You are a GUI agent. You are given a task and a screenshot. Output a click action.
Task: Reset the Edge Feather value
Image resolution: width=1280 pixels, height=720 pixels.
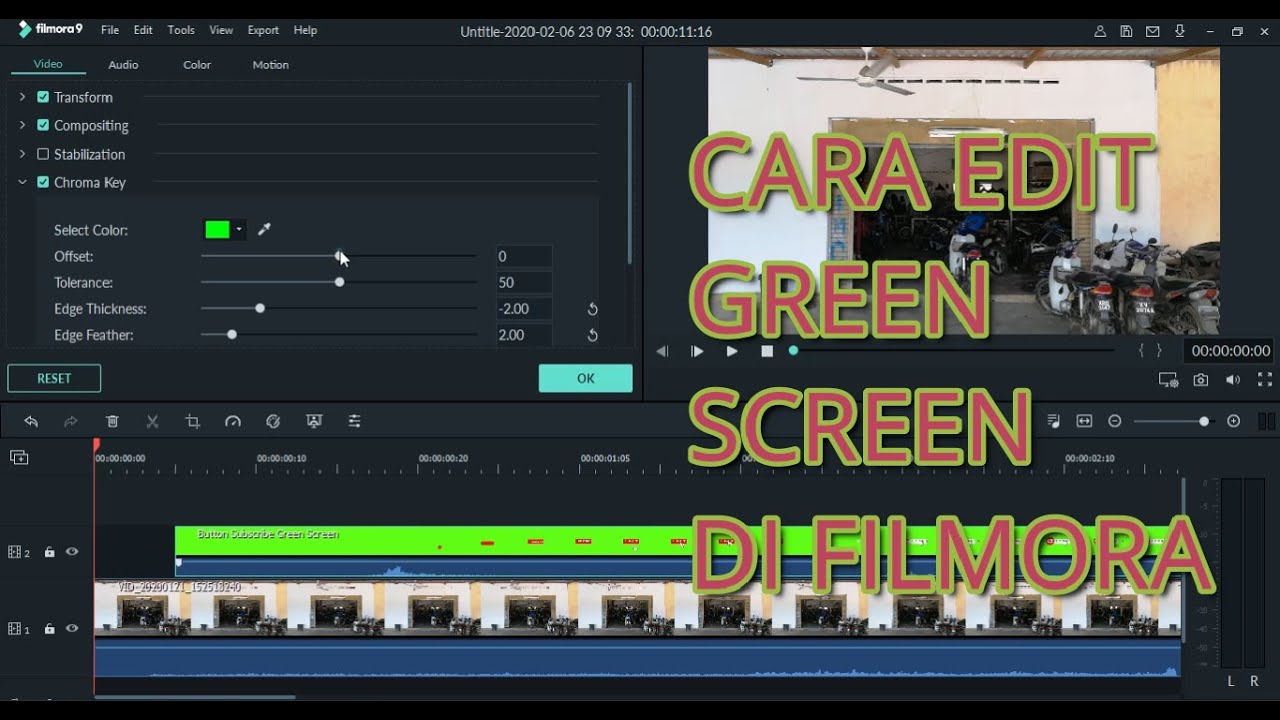click(592, 335)
